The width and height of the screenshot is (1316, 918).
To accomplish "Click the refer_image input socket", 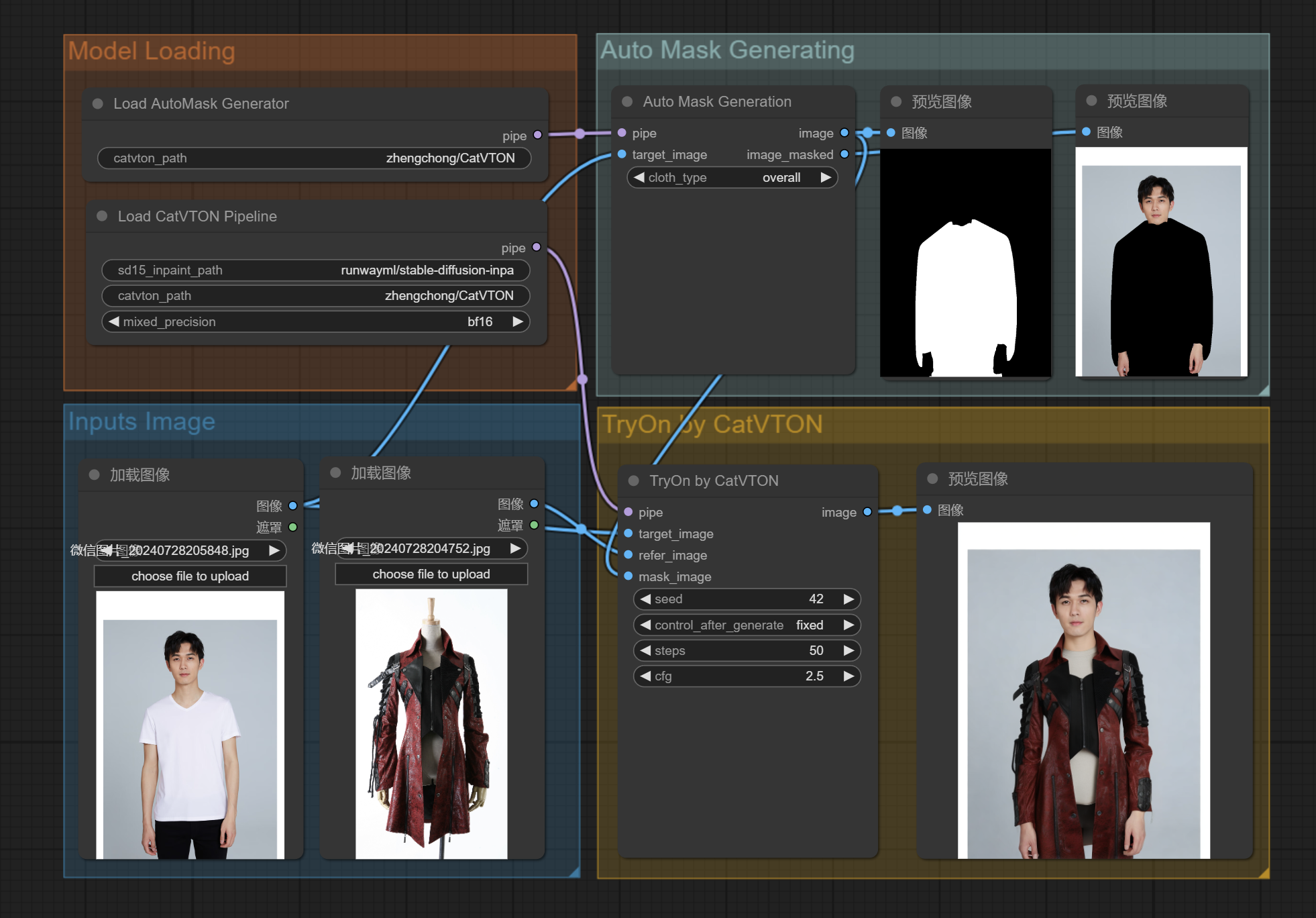I will click(x=628, y=555).
